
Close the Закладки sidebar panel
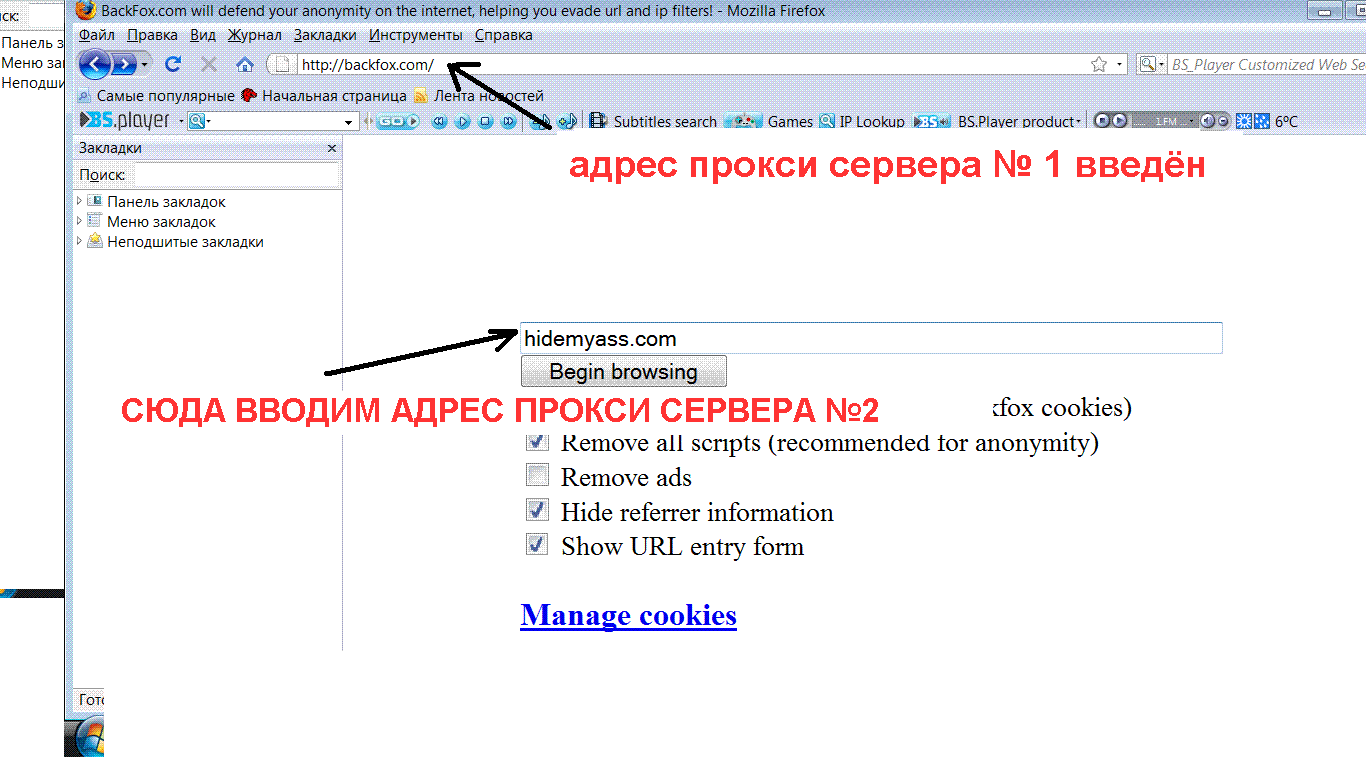(x=332, y=148)
